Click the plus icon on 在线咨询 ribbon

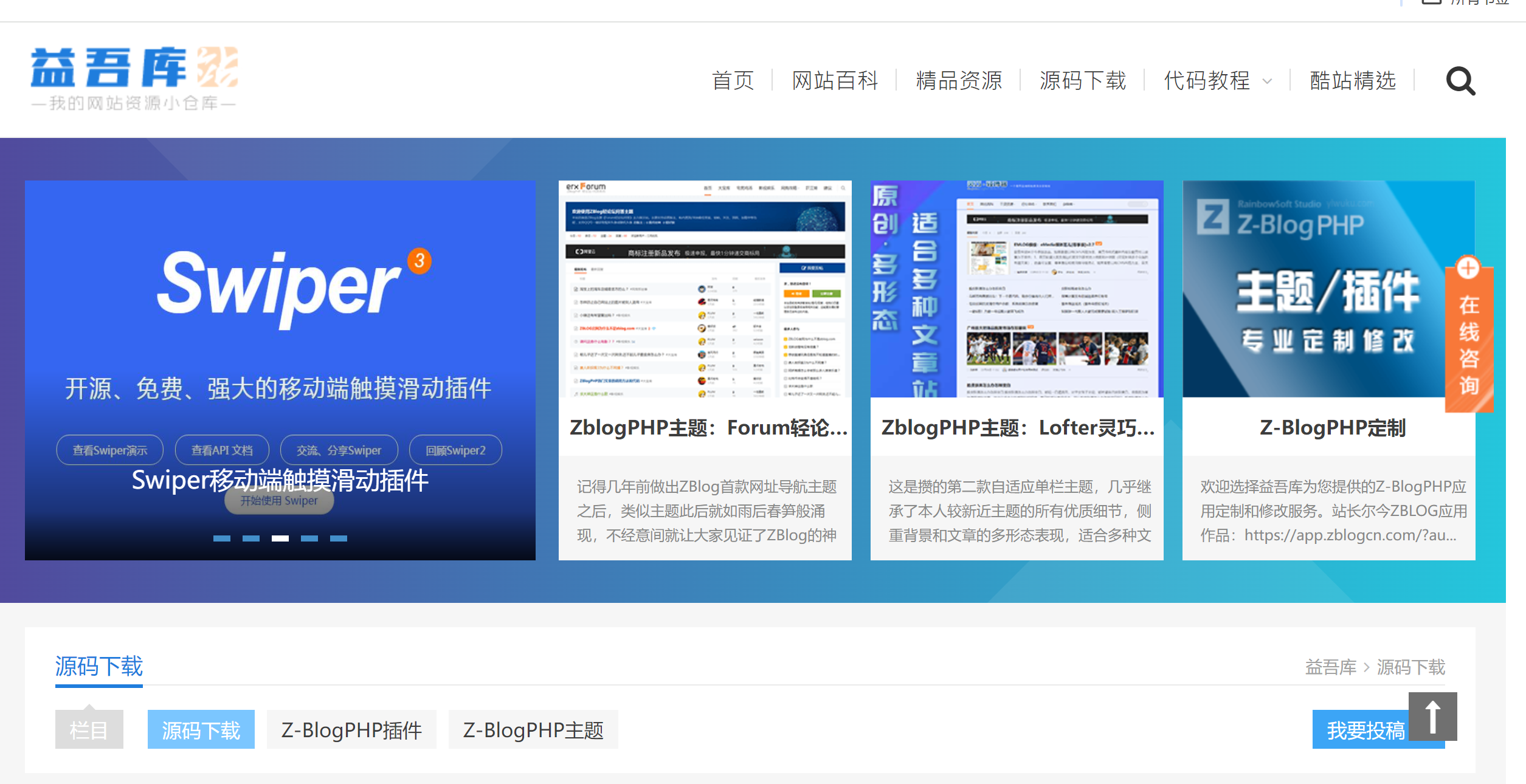(1468, 268)
